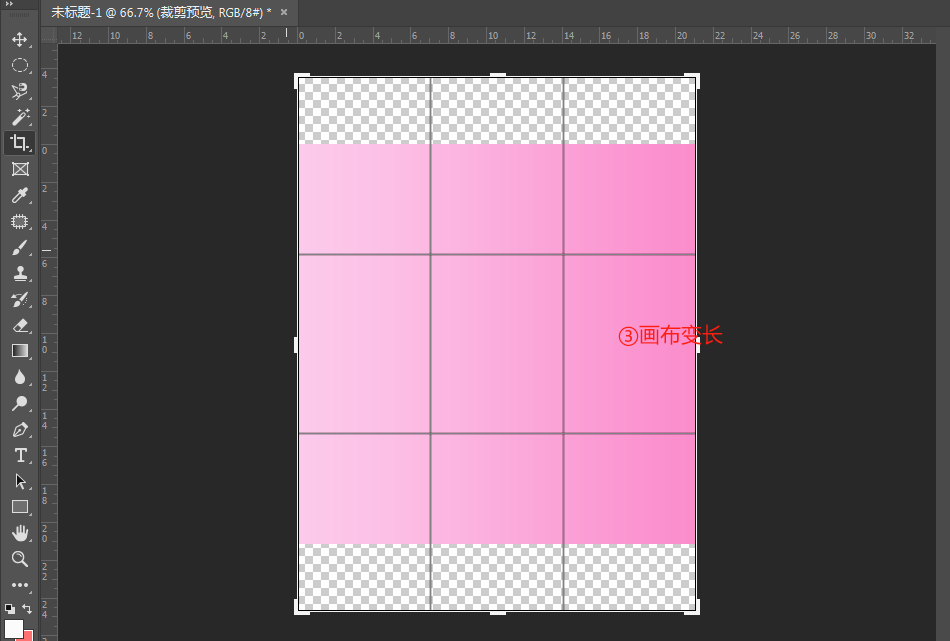The image size is (950, 641).
Task: Select the Pen tool
Action: tap(19, 429)
